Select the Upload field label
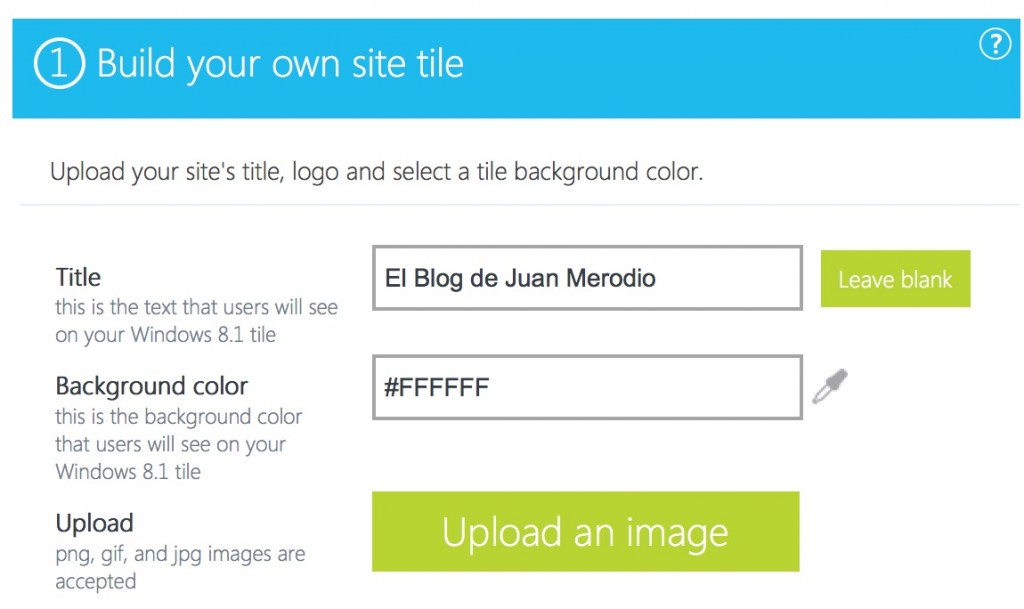The image size is (1024, 609). [94, 523]
